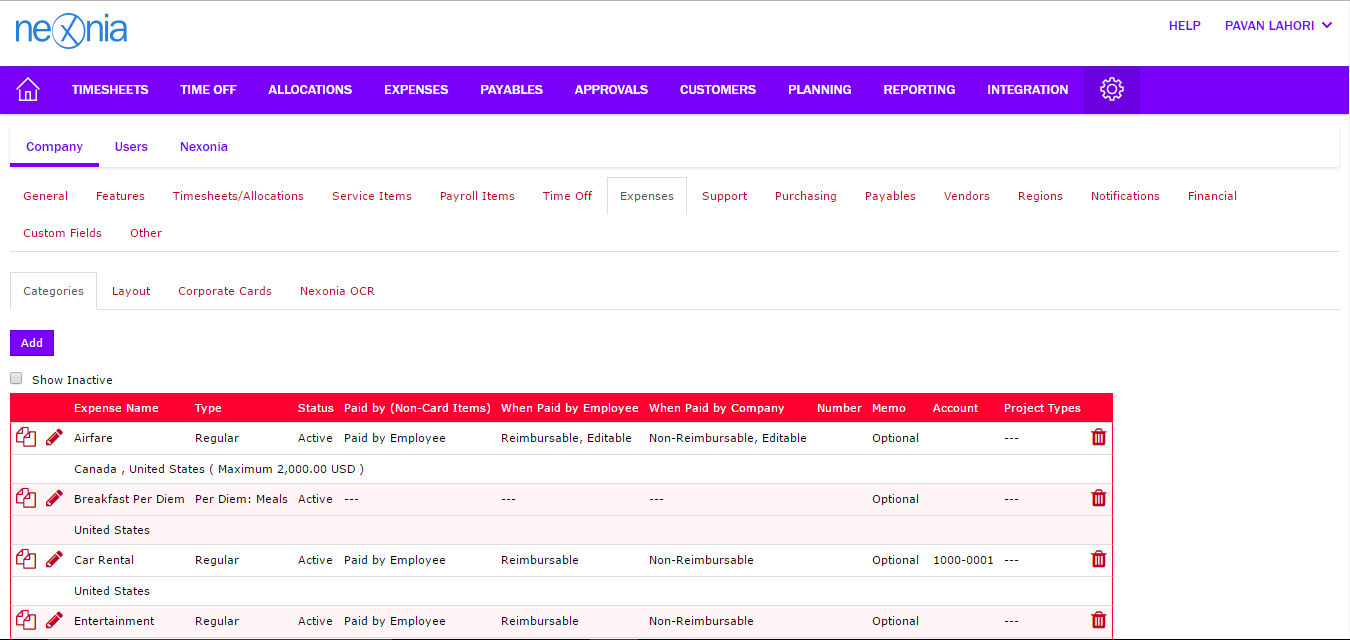Delete the Car Rental category
This screenshot has height=640, width=1350.
coord(1098,559)
